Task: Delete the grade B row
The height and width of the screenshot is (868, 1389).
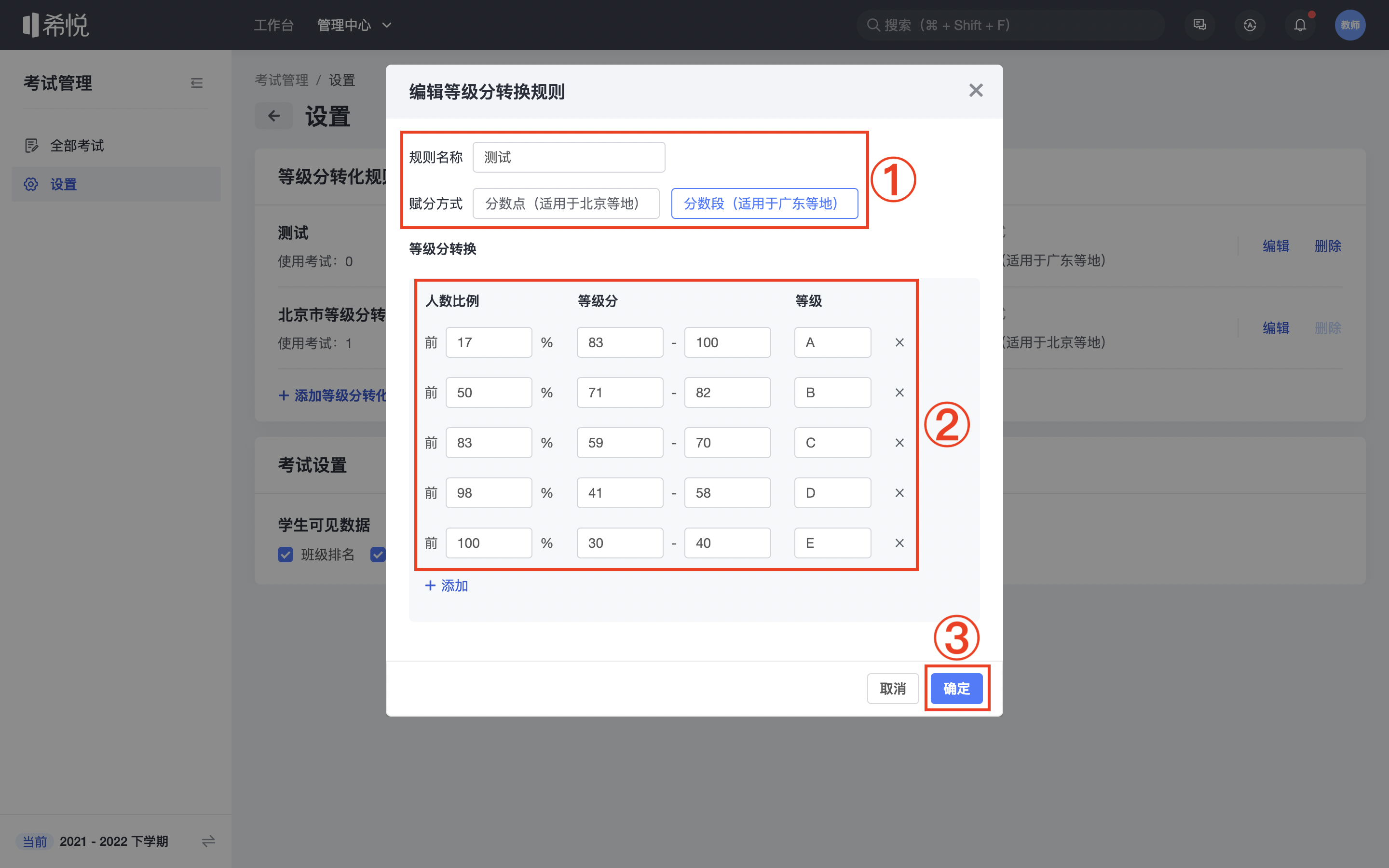Action: coord(899,393)
